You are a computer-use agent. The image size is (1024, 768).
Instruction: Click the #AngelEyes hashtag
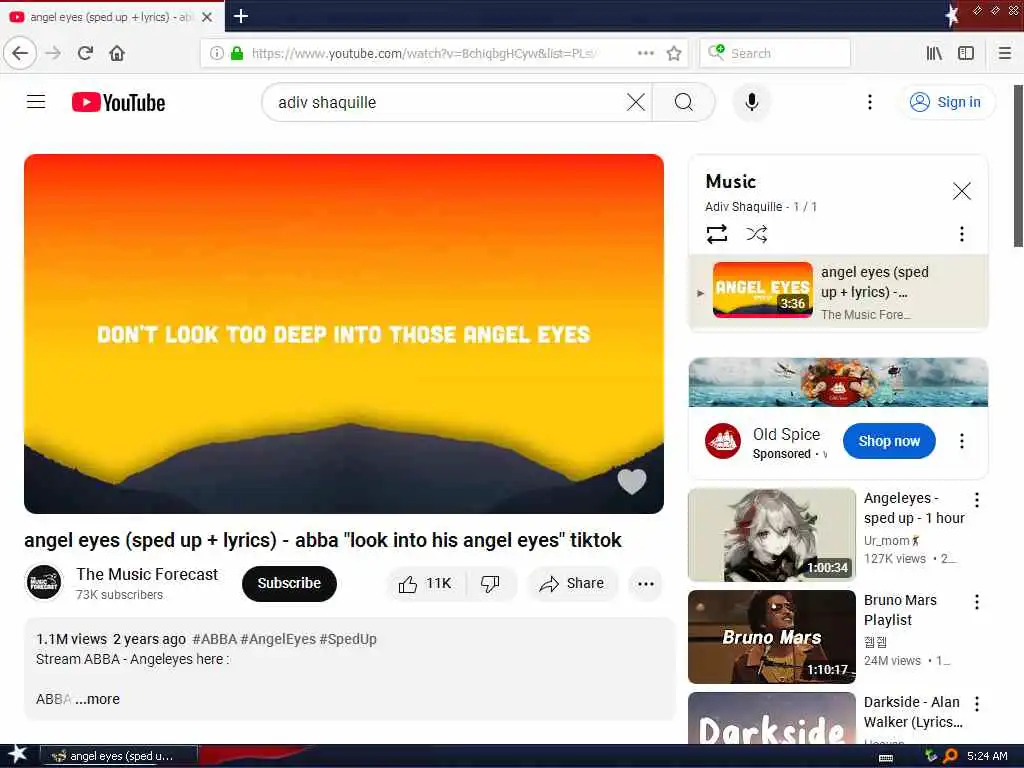pyautogui.click(x=278, y=639)
